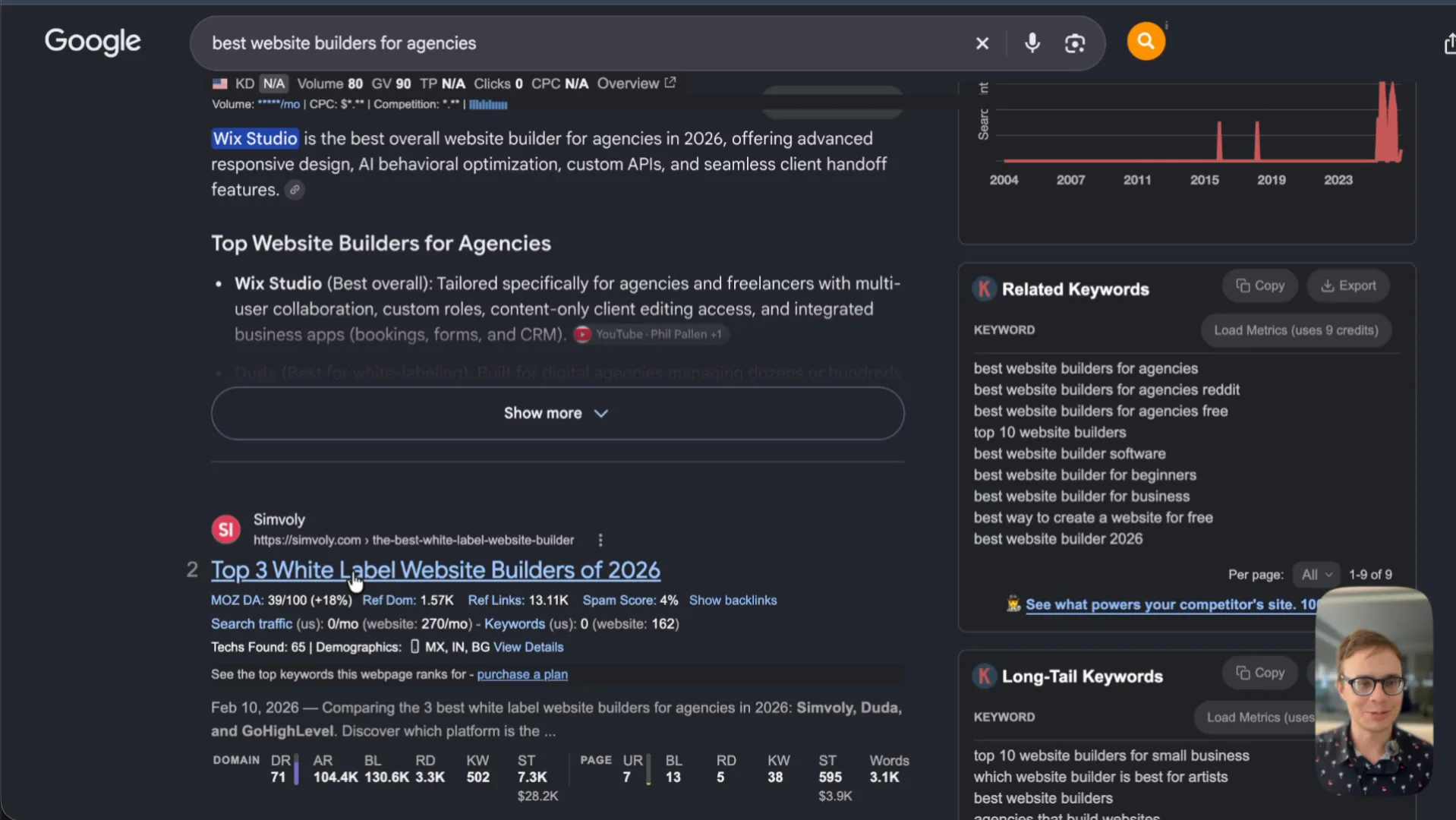Open the Overview external link icon
The height and width of the screenshot is (820, 1456).
click(670, 83)
